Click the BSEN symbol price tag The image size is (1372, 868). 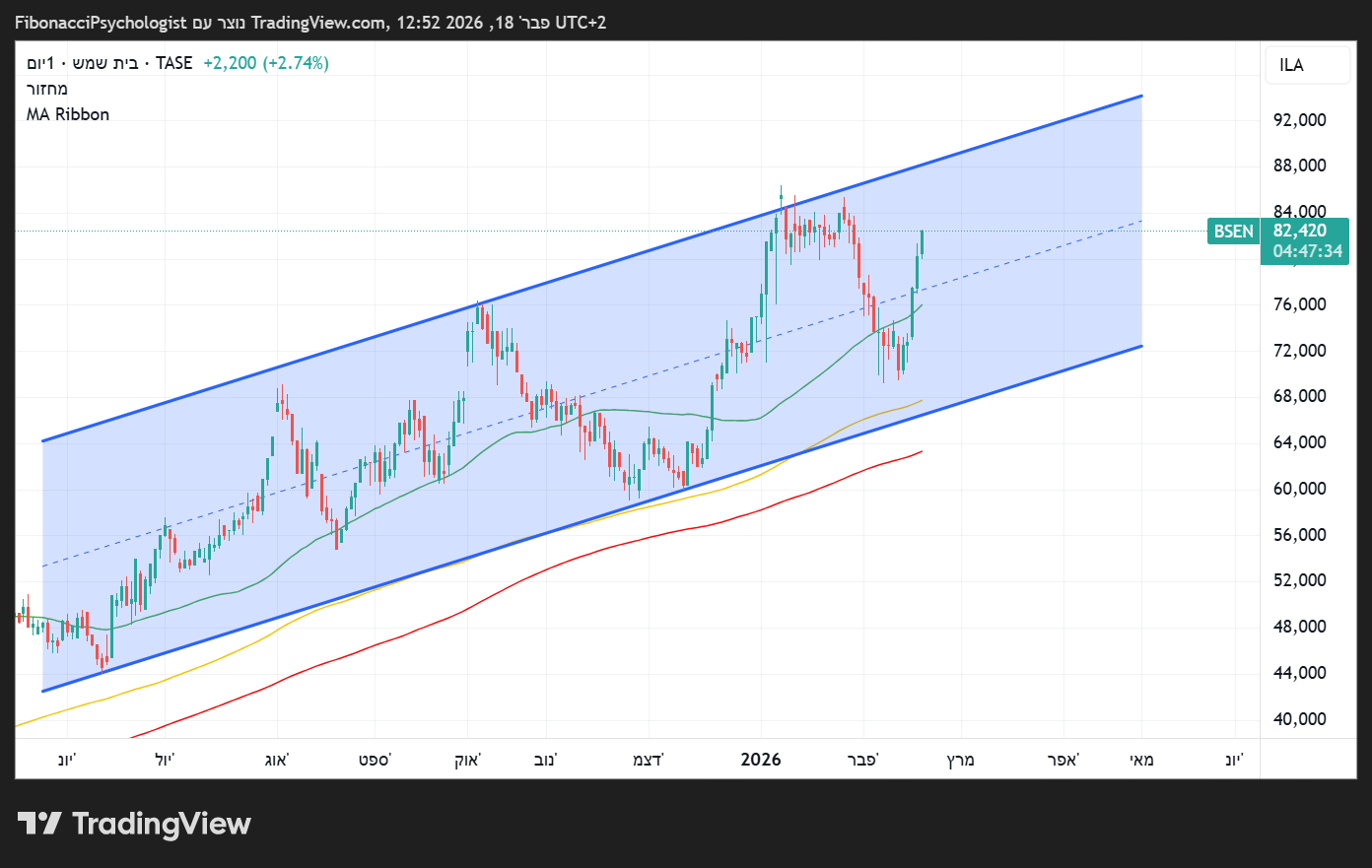(1233, 232)
